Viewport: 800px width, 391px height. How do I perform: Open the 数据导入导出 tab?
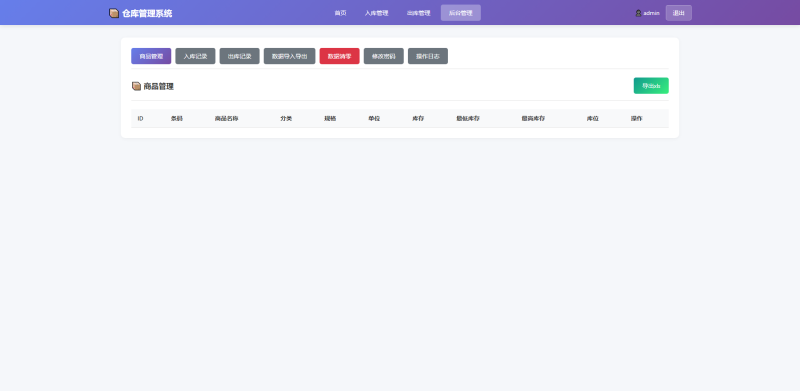click(289, 56)
